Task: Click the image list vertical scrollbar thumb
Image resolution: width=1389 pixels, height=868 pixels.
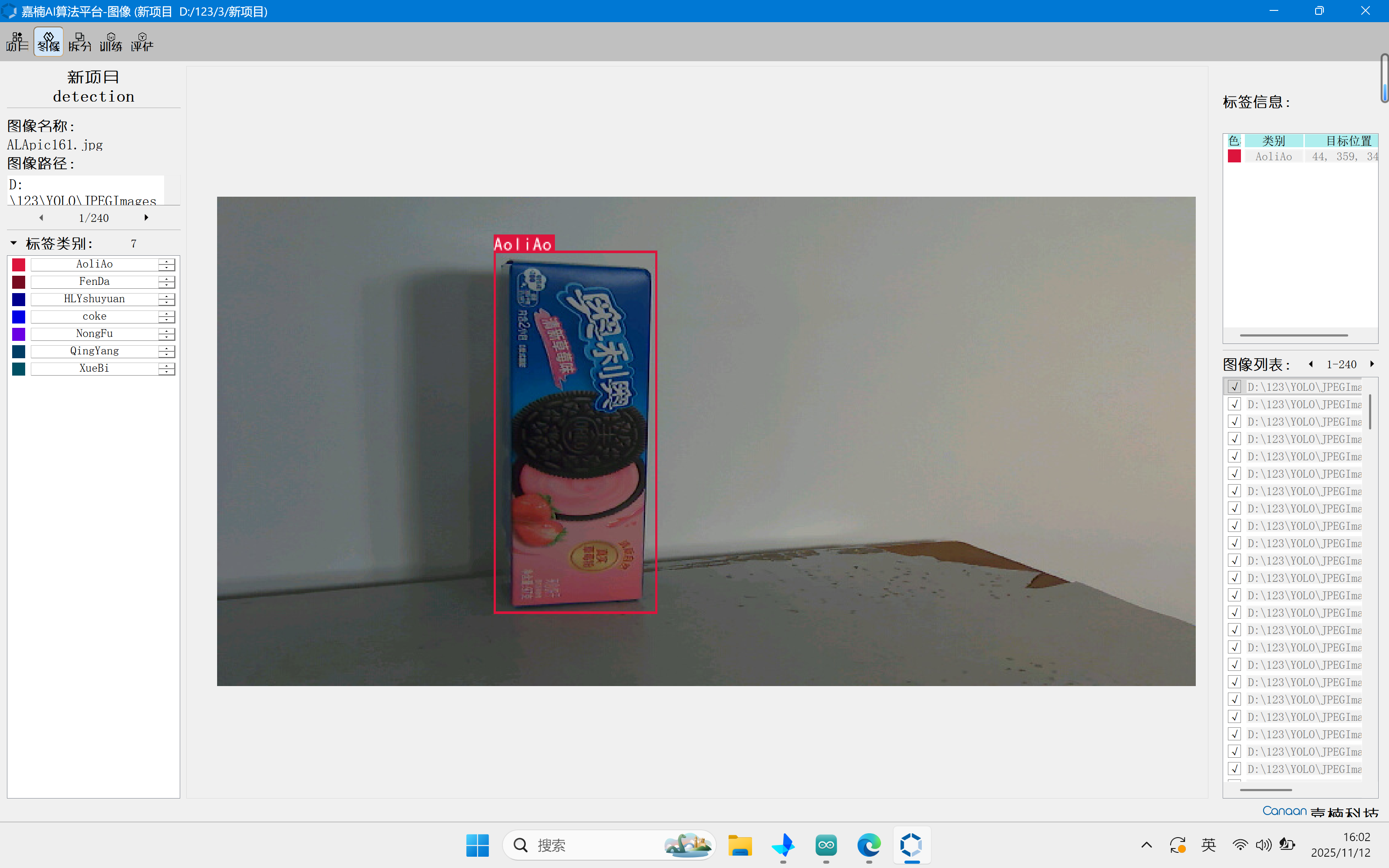Action: point(1370,412)
